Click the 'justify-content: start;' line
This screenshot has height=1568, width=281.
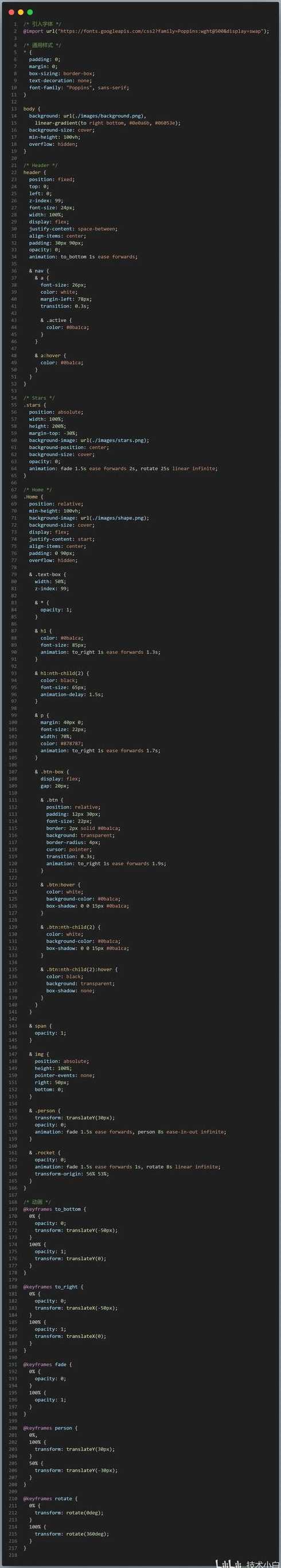[62, 539]
